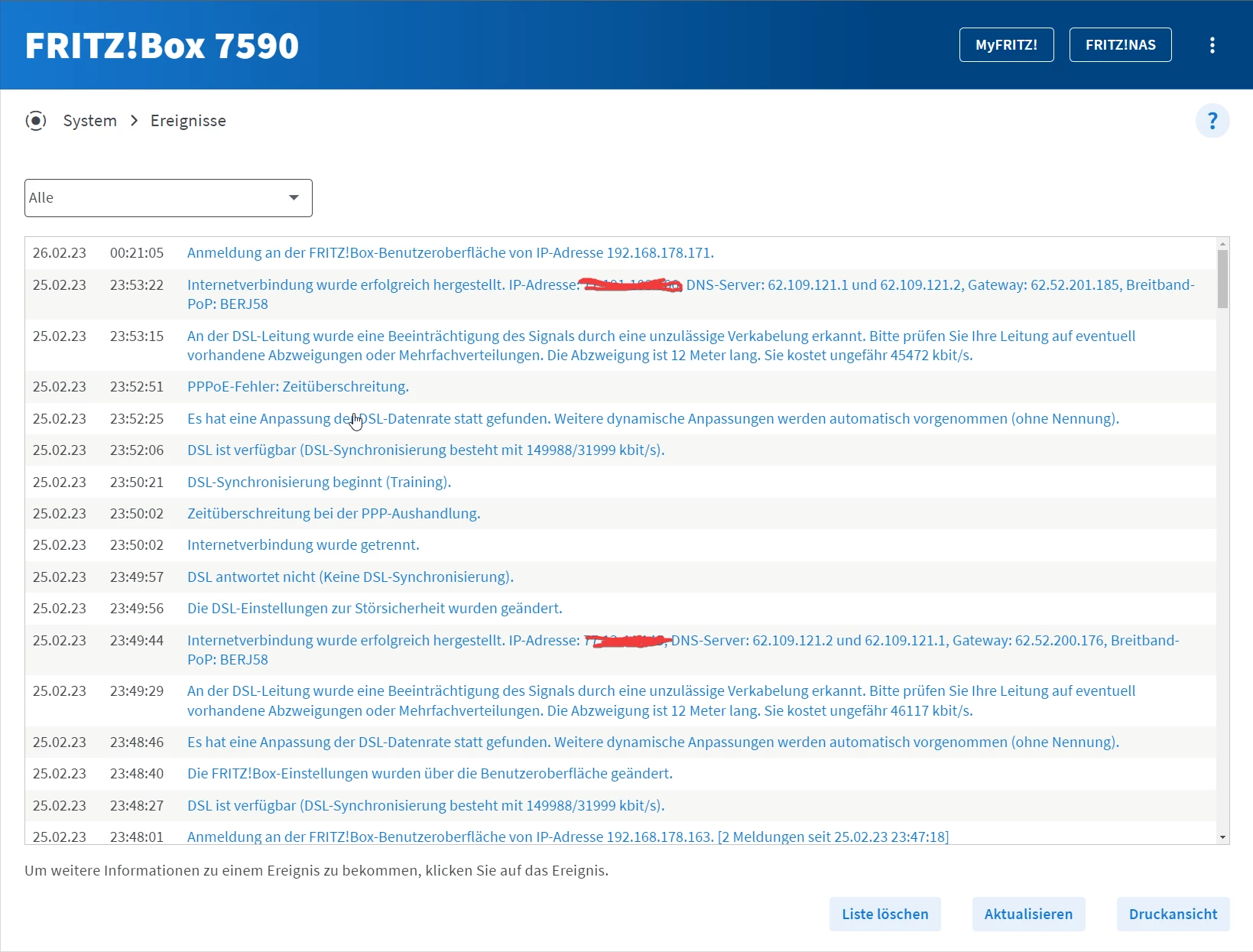The image size is (1253, 952).
Task: Open the PPPoE-Fehler: Zeitüberschreitung event
Action: [x=298, y=387]
